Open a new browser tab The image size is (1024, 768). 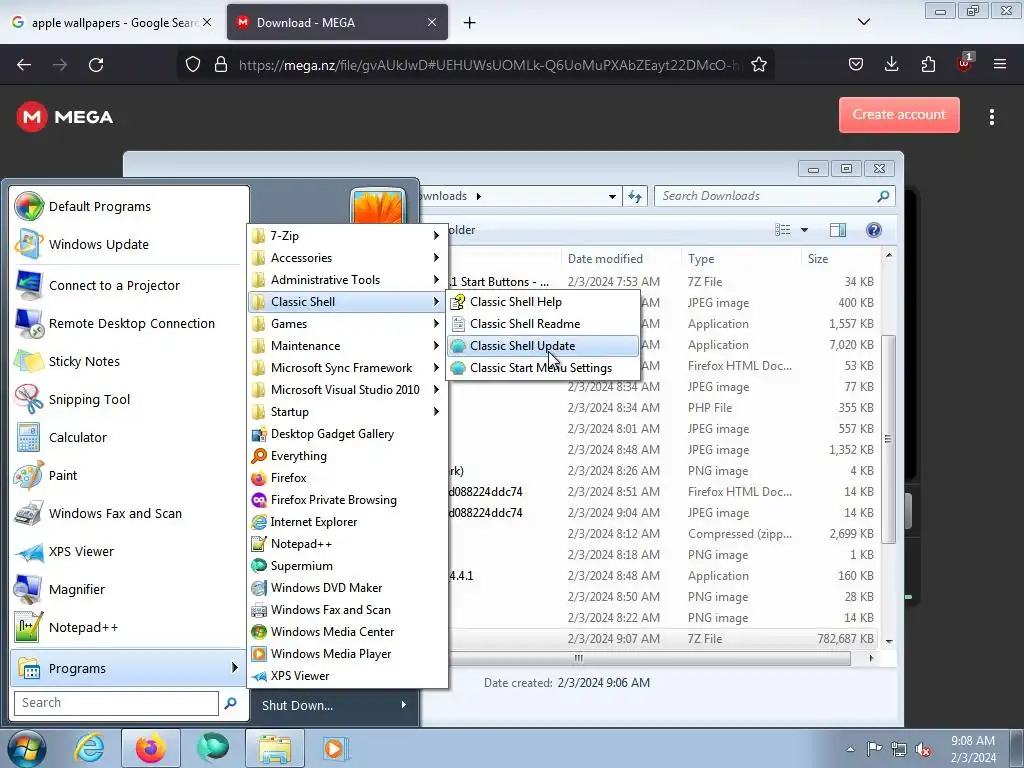pos(470,23)
